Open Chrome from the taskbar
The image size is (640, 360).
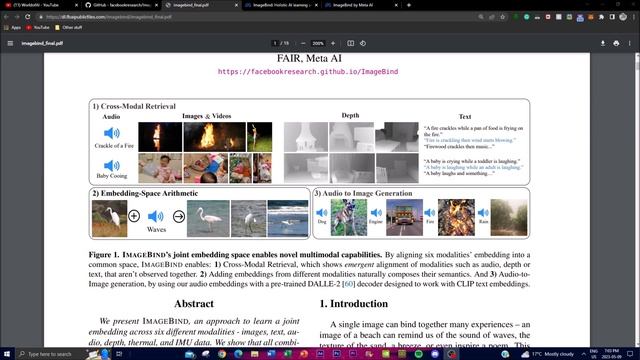[222, 354]
